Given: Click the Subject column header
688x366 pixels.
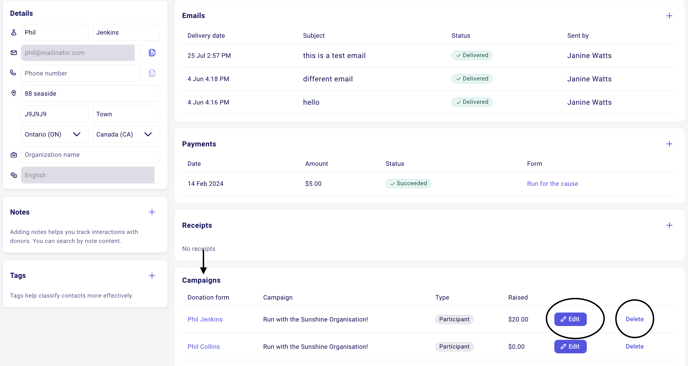Looking at the screenshot, I should coord(314,36).
